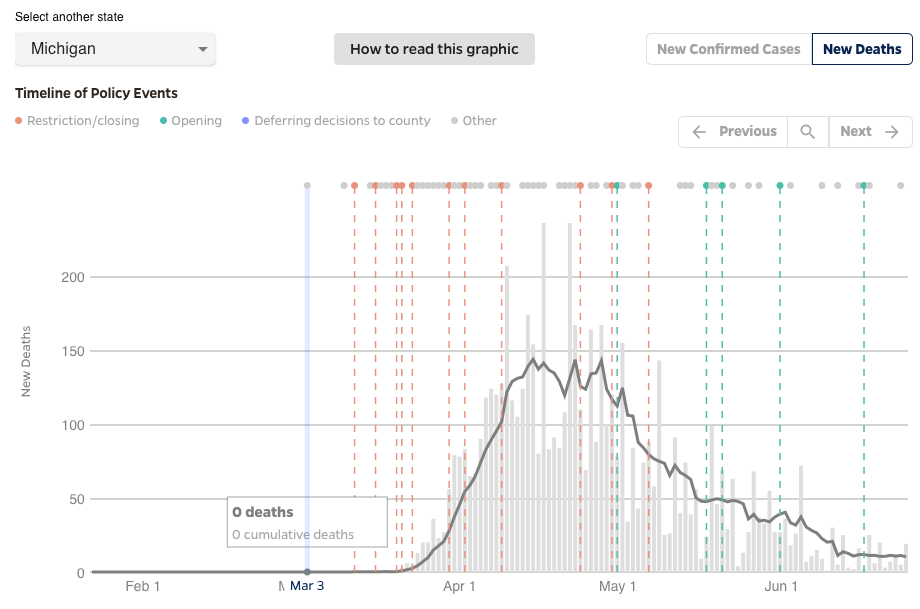This screenshot has height=609, width=920.
Task: Click the 0 deaths tooltip box
Action: pyautogui.click(x=307, y=522)
